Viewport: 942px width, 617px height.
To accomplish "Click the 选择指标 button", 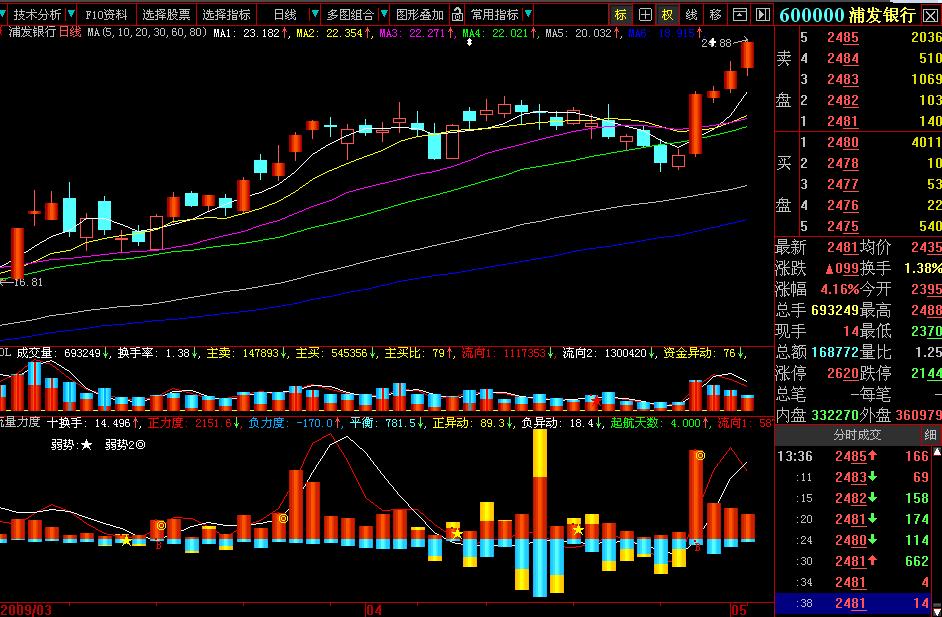I will tap(226, 14).
